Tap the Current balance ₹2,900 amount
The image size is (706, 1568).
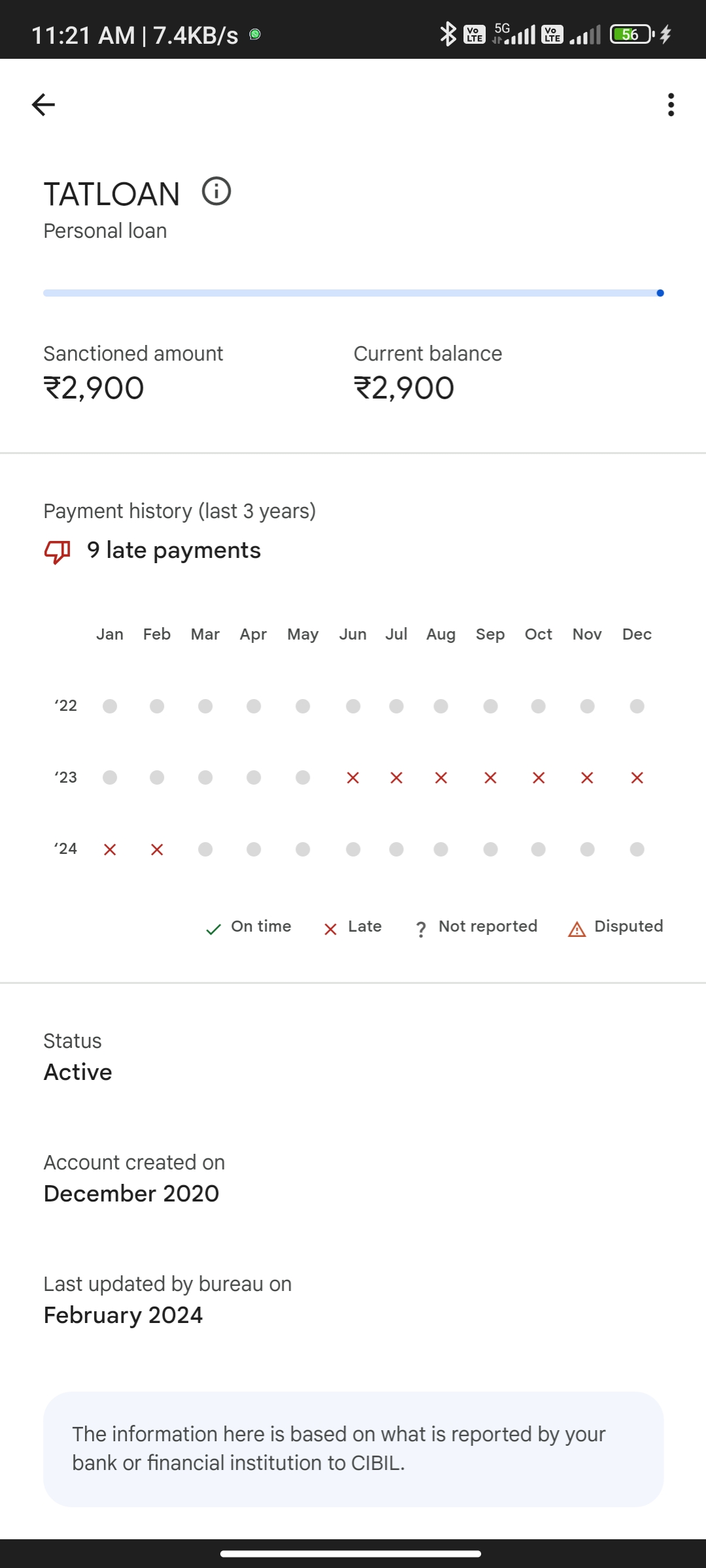[404, 388]
